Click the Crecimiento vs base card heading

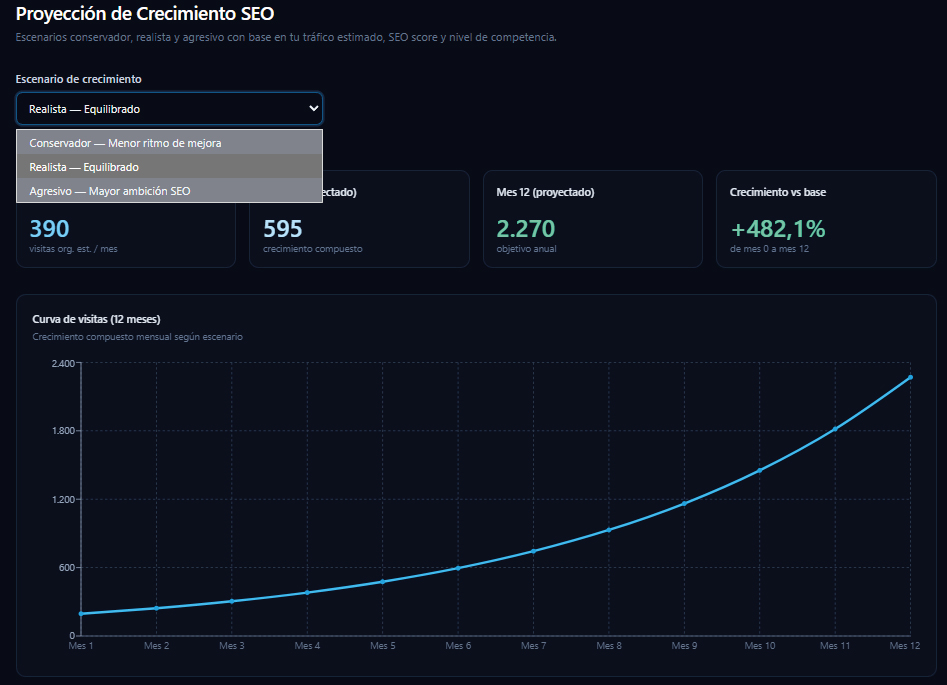[778, 192]
